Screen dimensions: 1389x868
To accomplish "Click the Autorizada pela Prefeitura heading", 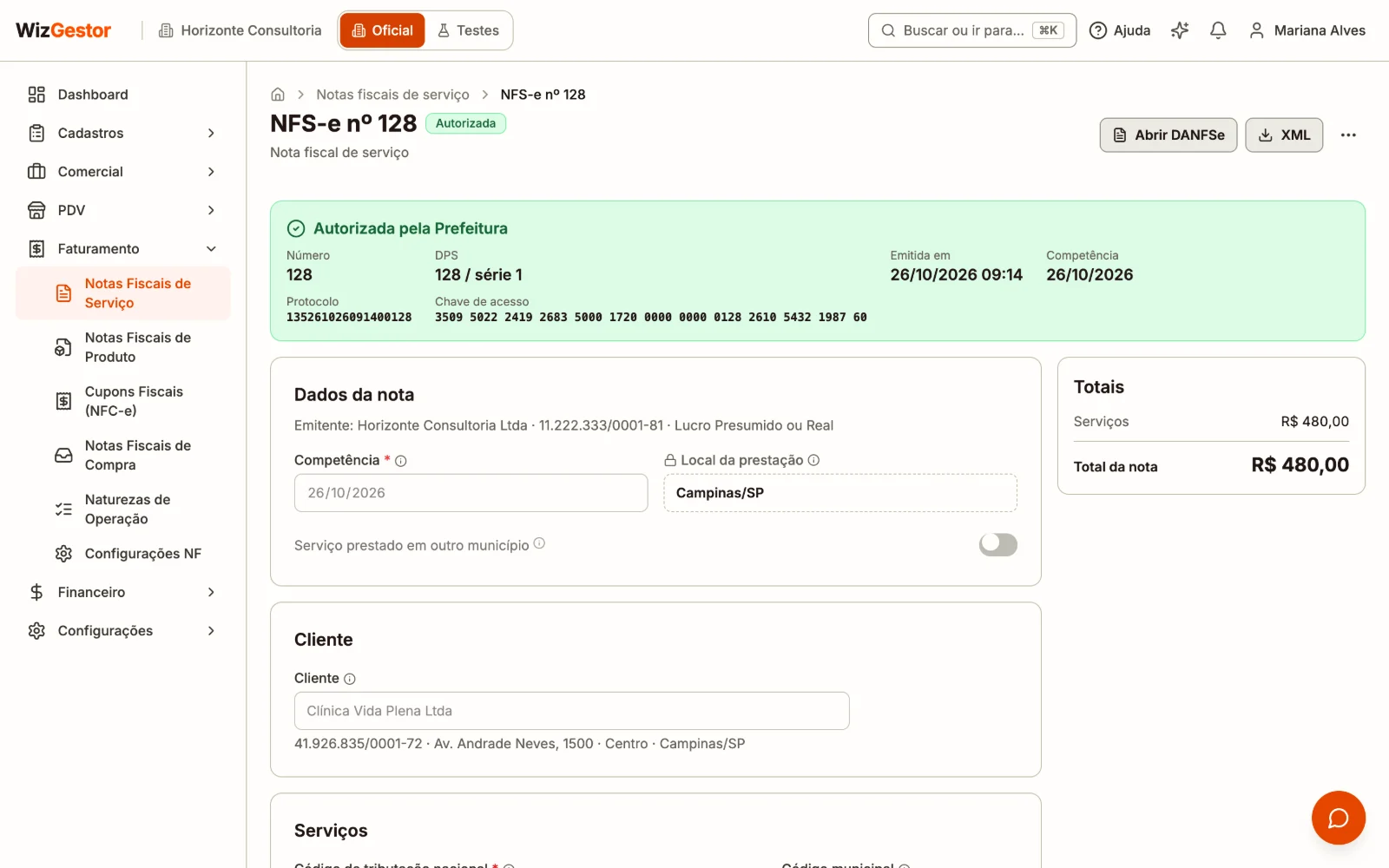I will coord(410,228).
